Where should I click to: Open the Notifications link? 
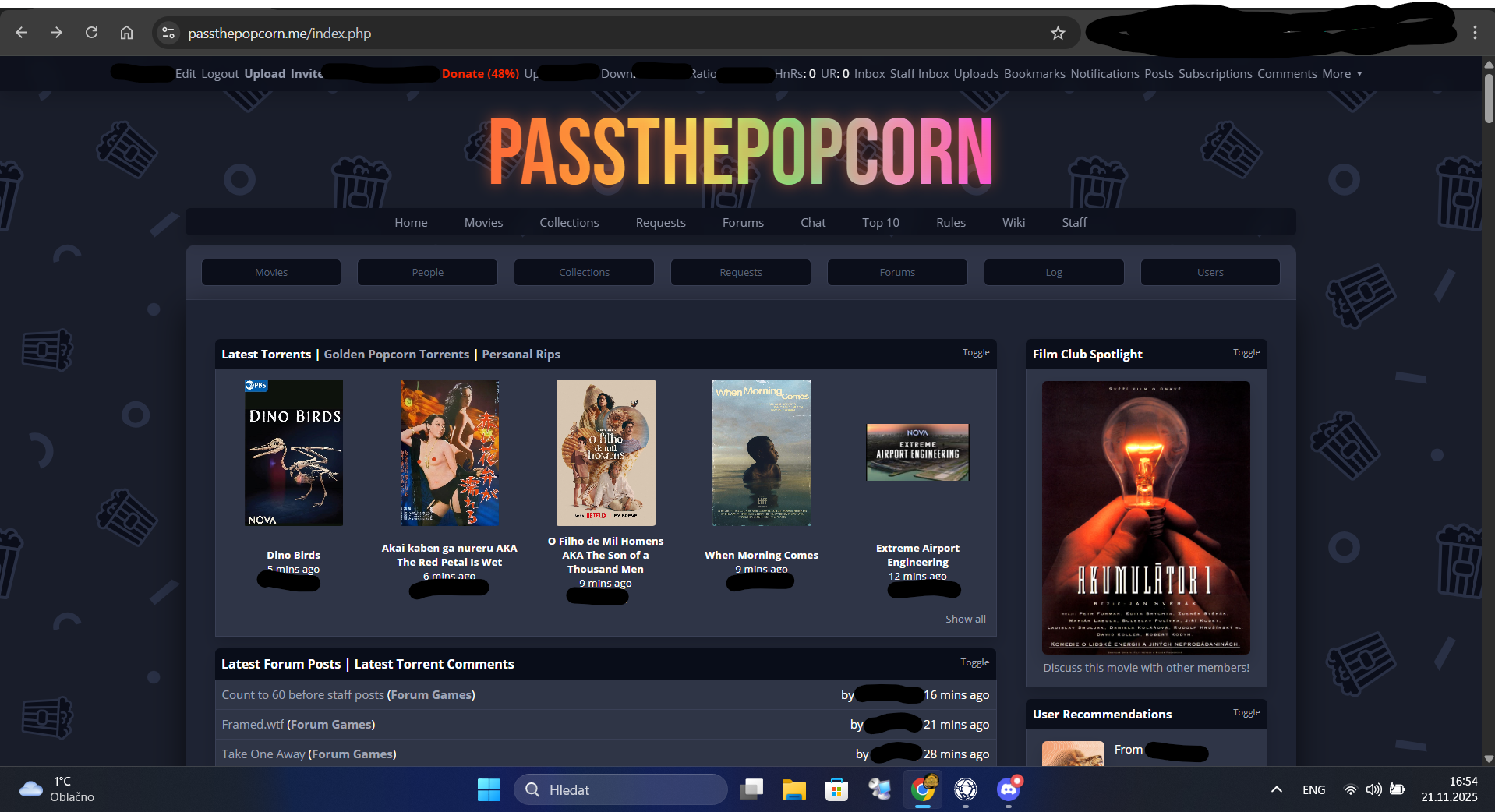pyautogui.click(x=1104, y=74)
